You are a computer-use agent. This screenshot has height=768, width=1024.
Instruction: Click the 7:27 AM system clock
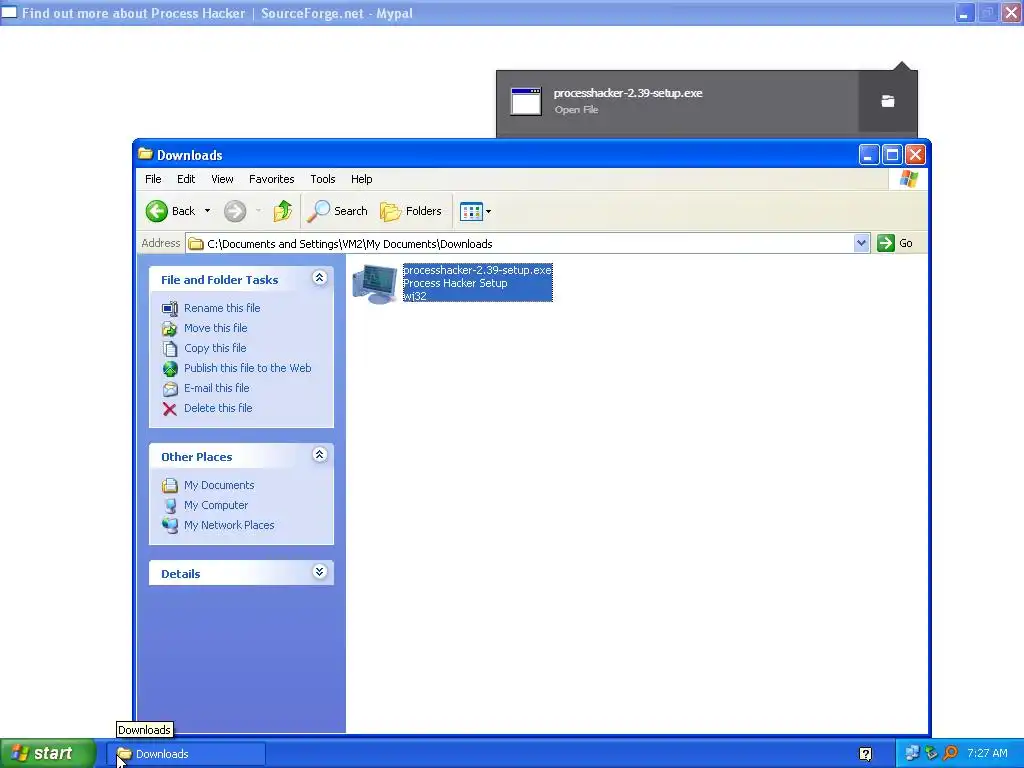987,754
